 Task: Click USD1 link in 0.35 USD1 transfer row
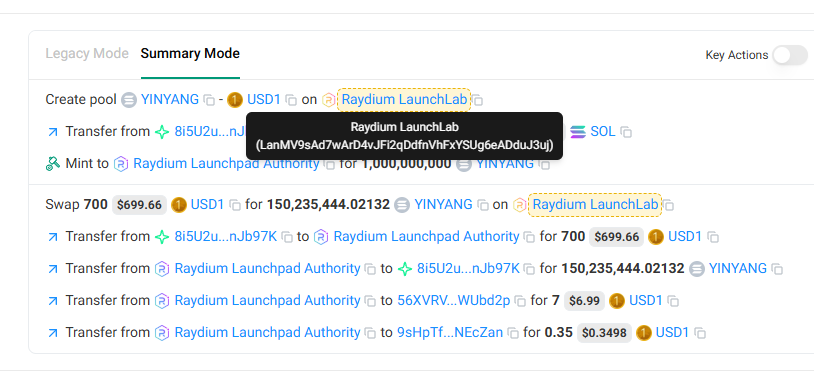click(x=672, y=333)
